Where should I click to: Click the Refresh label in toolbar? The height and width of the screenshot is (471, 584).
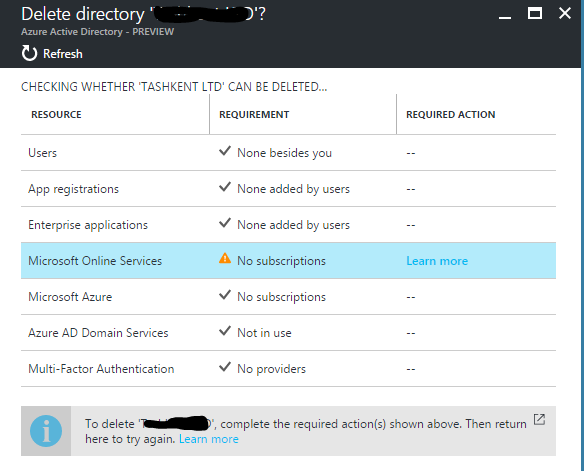tap(63, 54)
